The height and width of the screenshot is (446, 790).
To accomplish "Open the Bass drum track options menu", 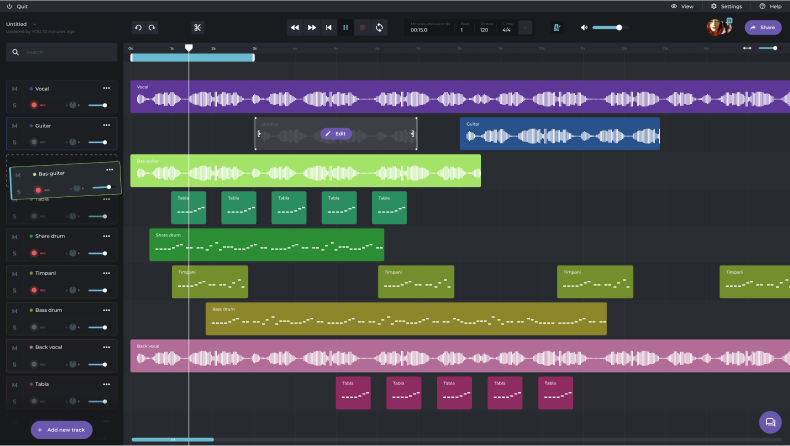I will tap(106, 310).
